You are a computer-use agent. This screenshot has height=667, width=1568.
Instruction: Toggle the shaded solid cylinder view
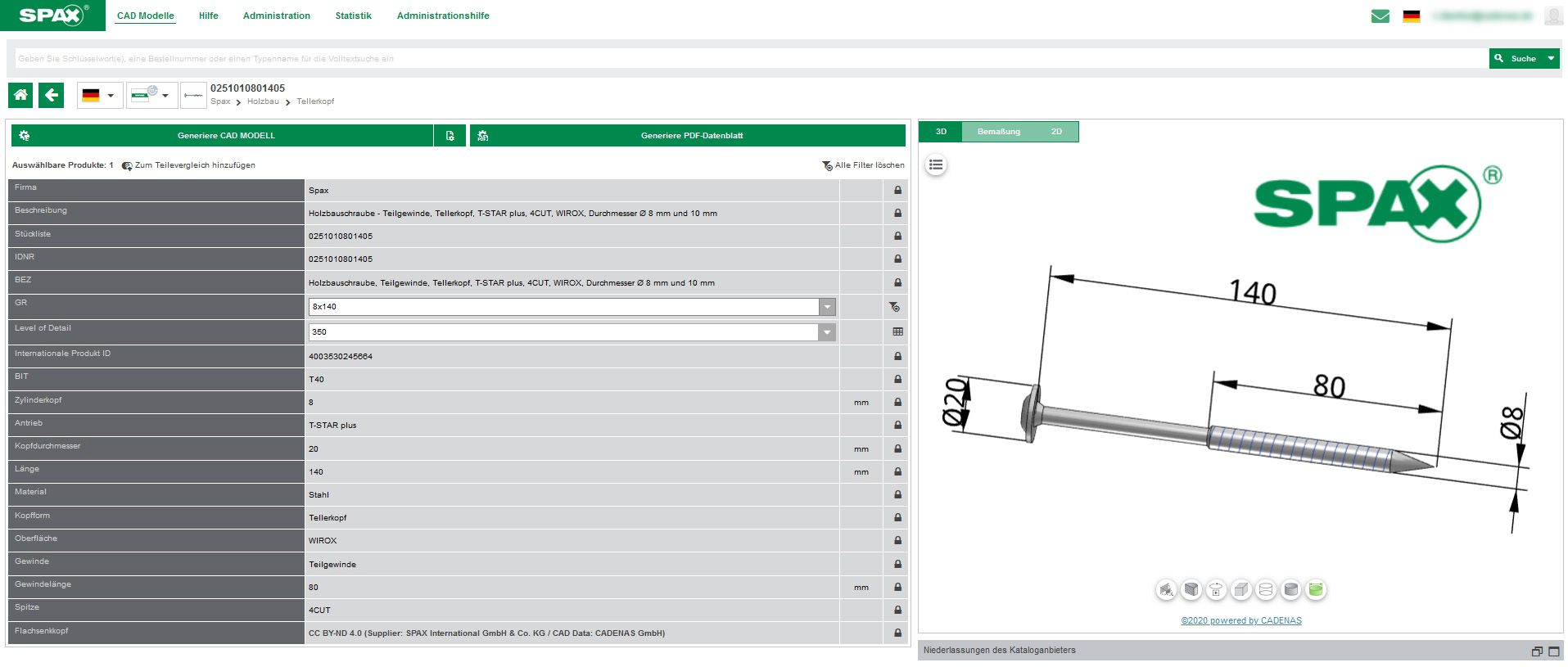pyautogui.click(x=1291, y=589)
